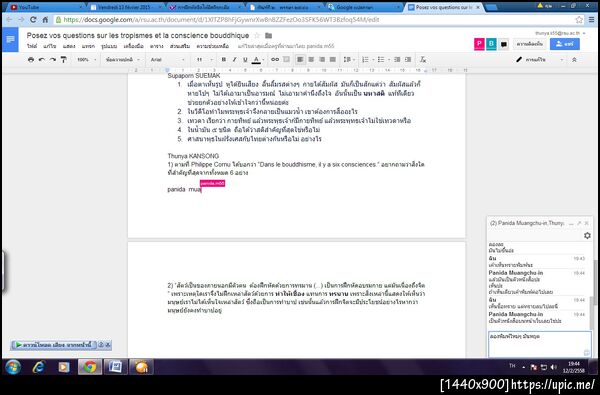Set center text alignment
600x395 pixels.
pos(311,60)
